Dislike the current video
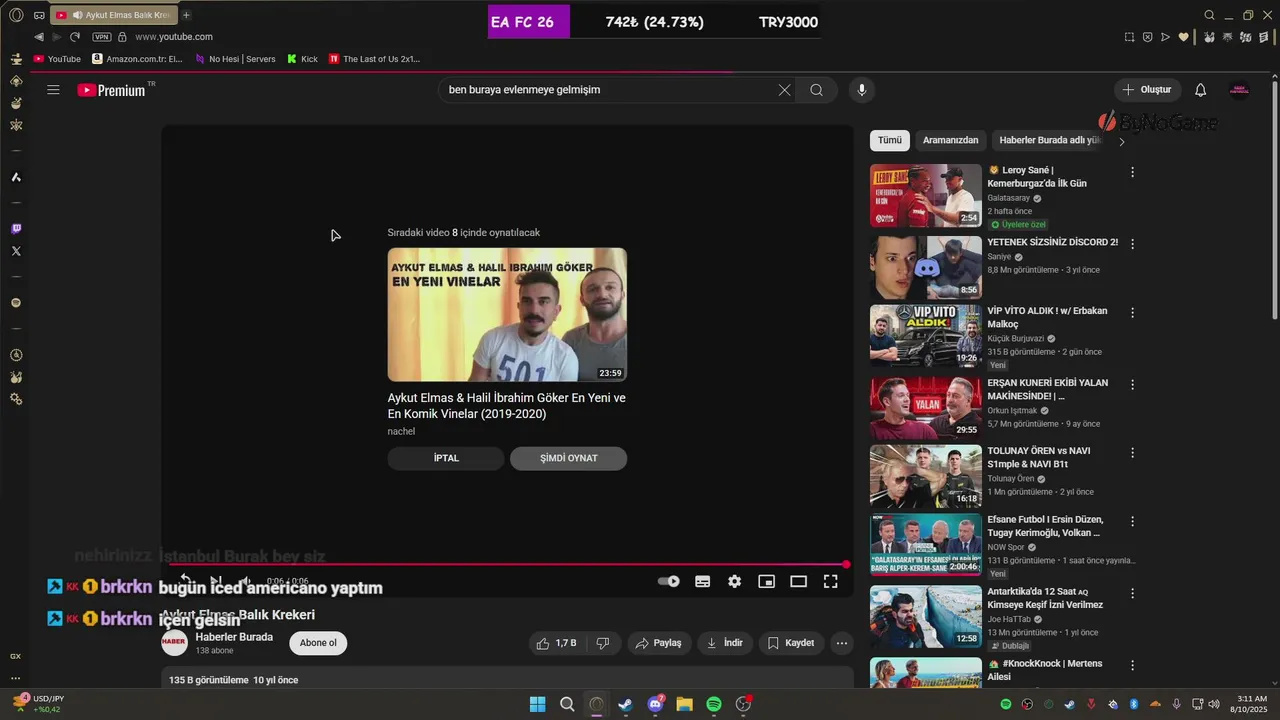Viewport: 1280px width, 720px height. tap(603, 643)
